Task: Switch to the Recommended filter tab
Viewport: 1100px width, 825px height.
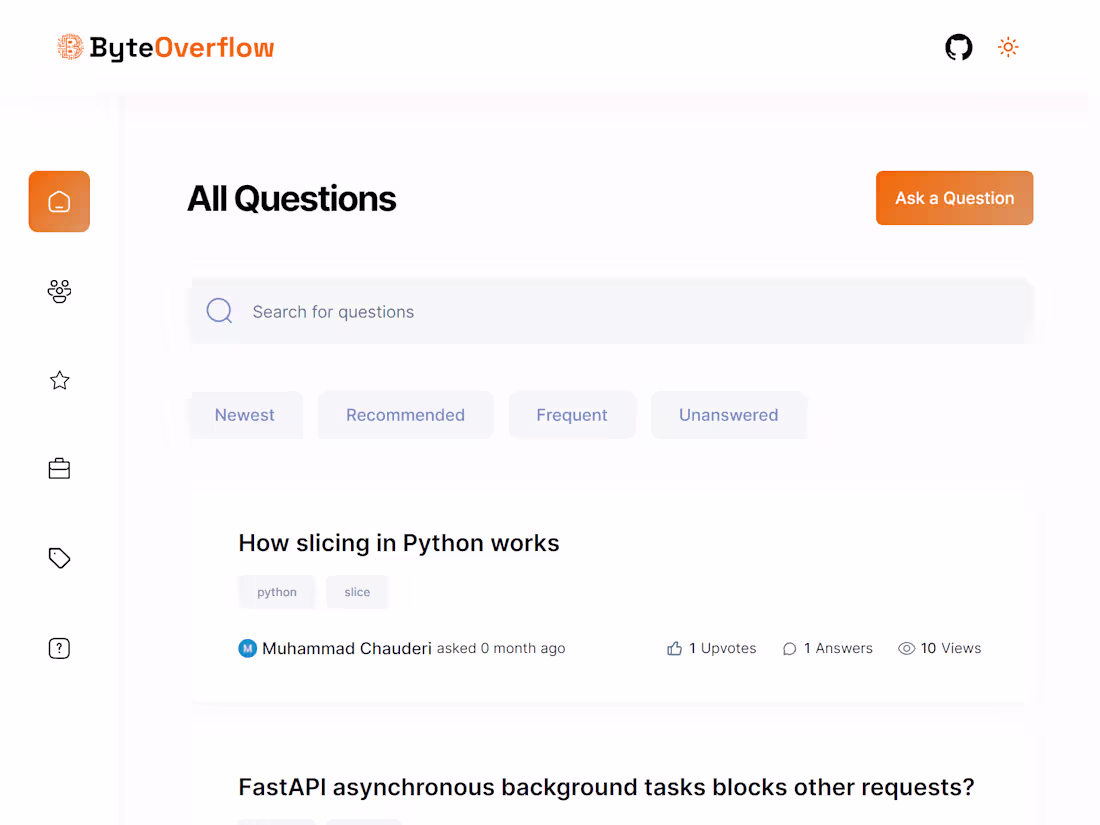Action: [405, 414]
